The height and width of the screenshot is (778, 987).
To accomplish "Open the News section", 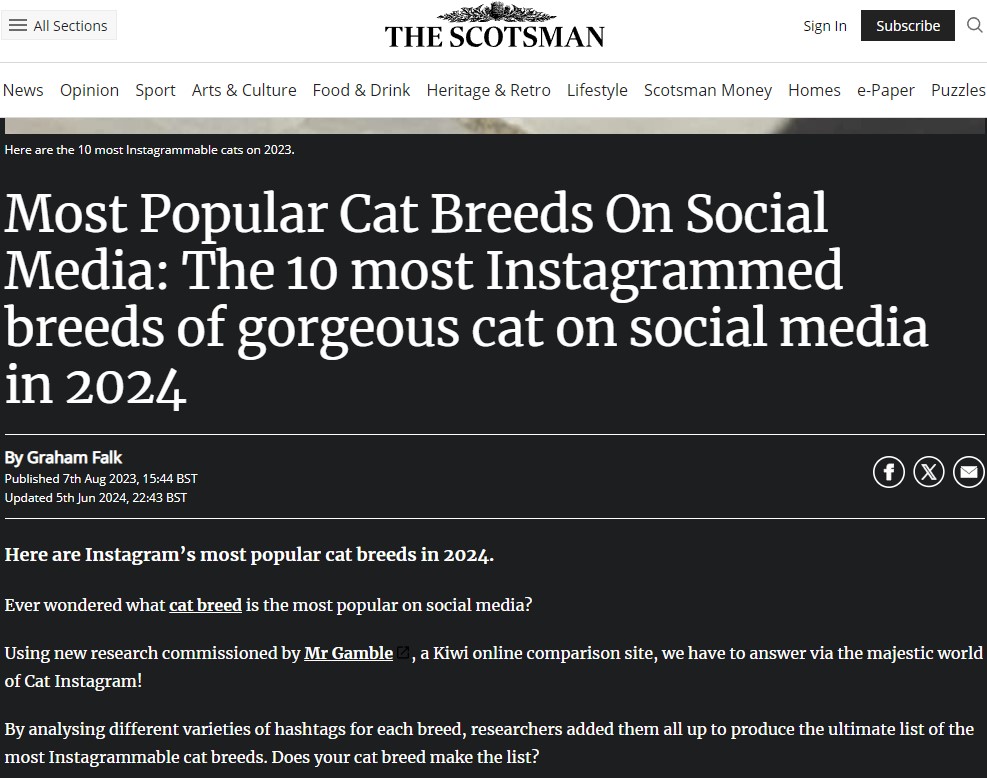I will click(23, 90).
